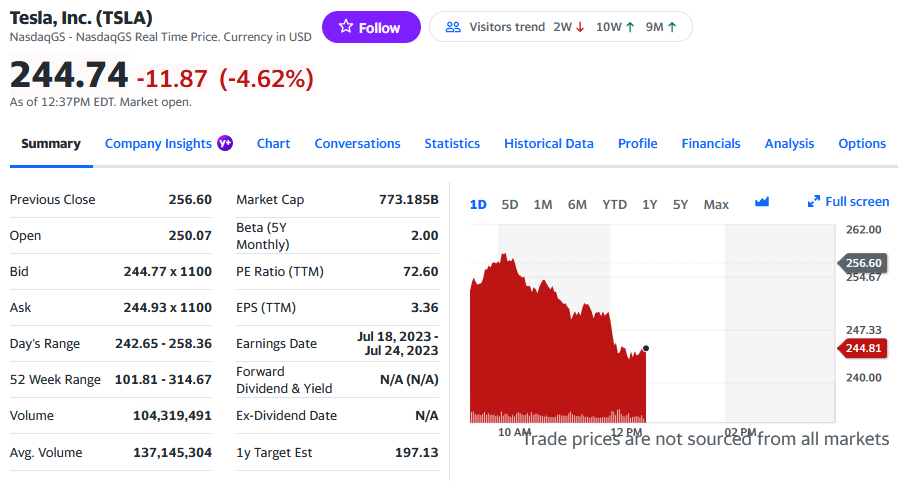The height and width of the screenshot is (481, 898).
Task: Select the 1Y chart range
Action: tap(649, 204)
